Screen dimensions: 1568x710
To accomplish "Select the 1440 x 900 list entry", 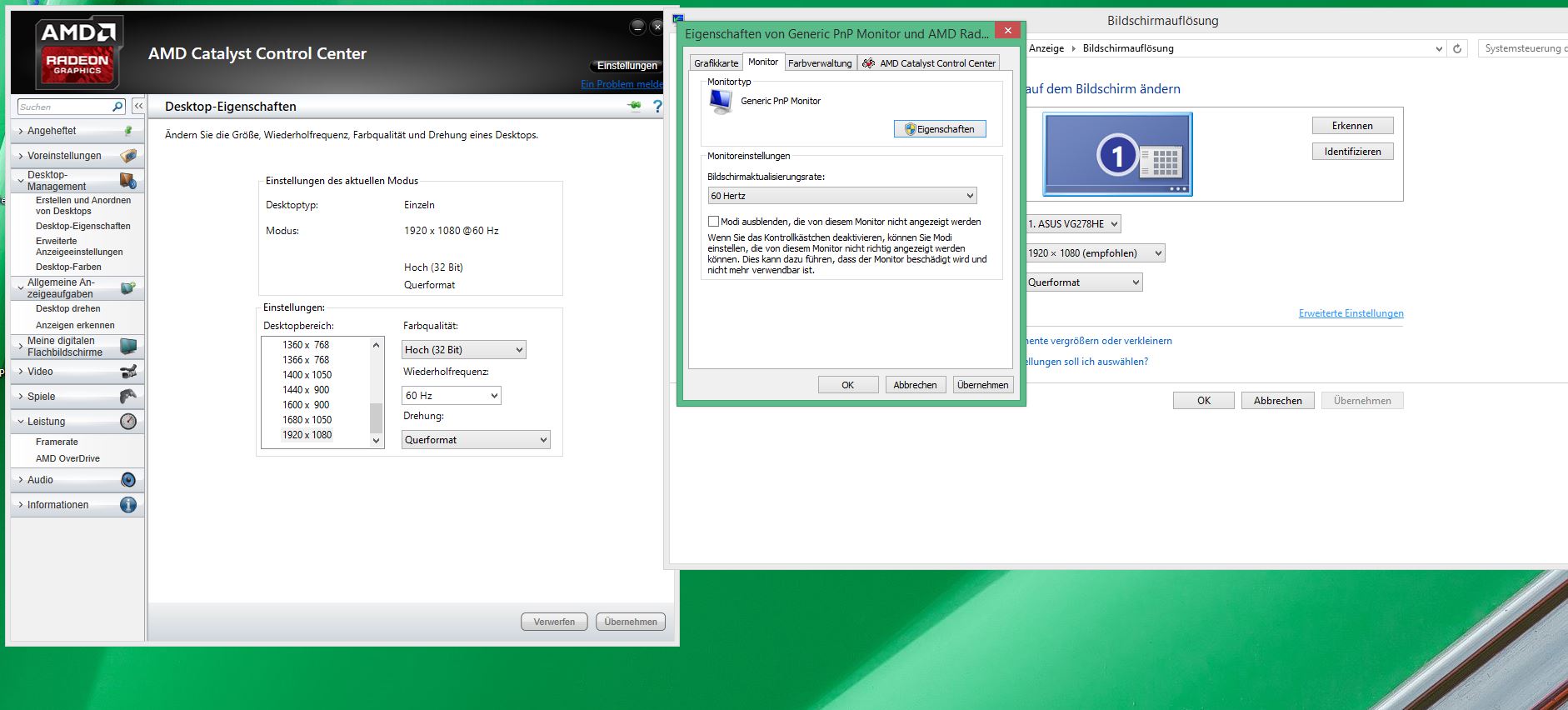I will point(307,390).
